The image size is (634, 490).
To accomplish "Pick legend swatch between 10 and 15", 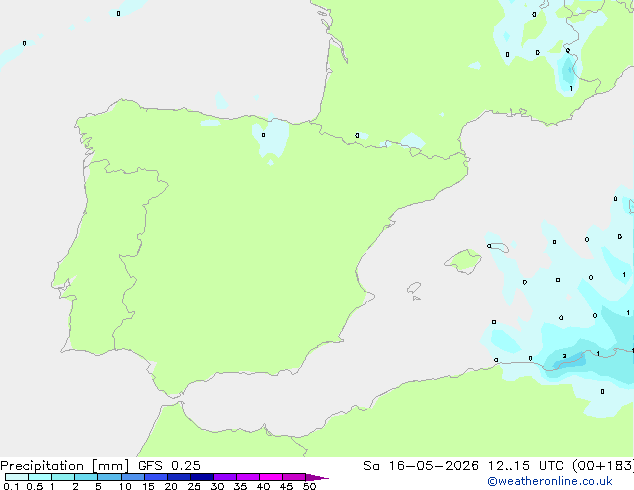I will tap(132, 477).
